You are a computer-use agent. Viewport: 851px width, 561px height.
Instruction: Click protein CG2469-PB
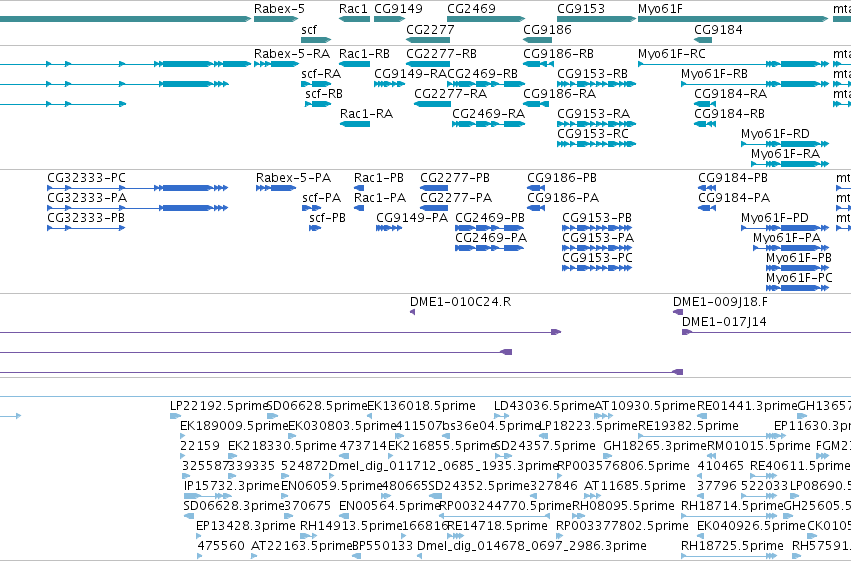click(x=490, y=218)
